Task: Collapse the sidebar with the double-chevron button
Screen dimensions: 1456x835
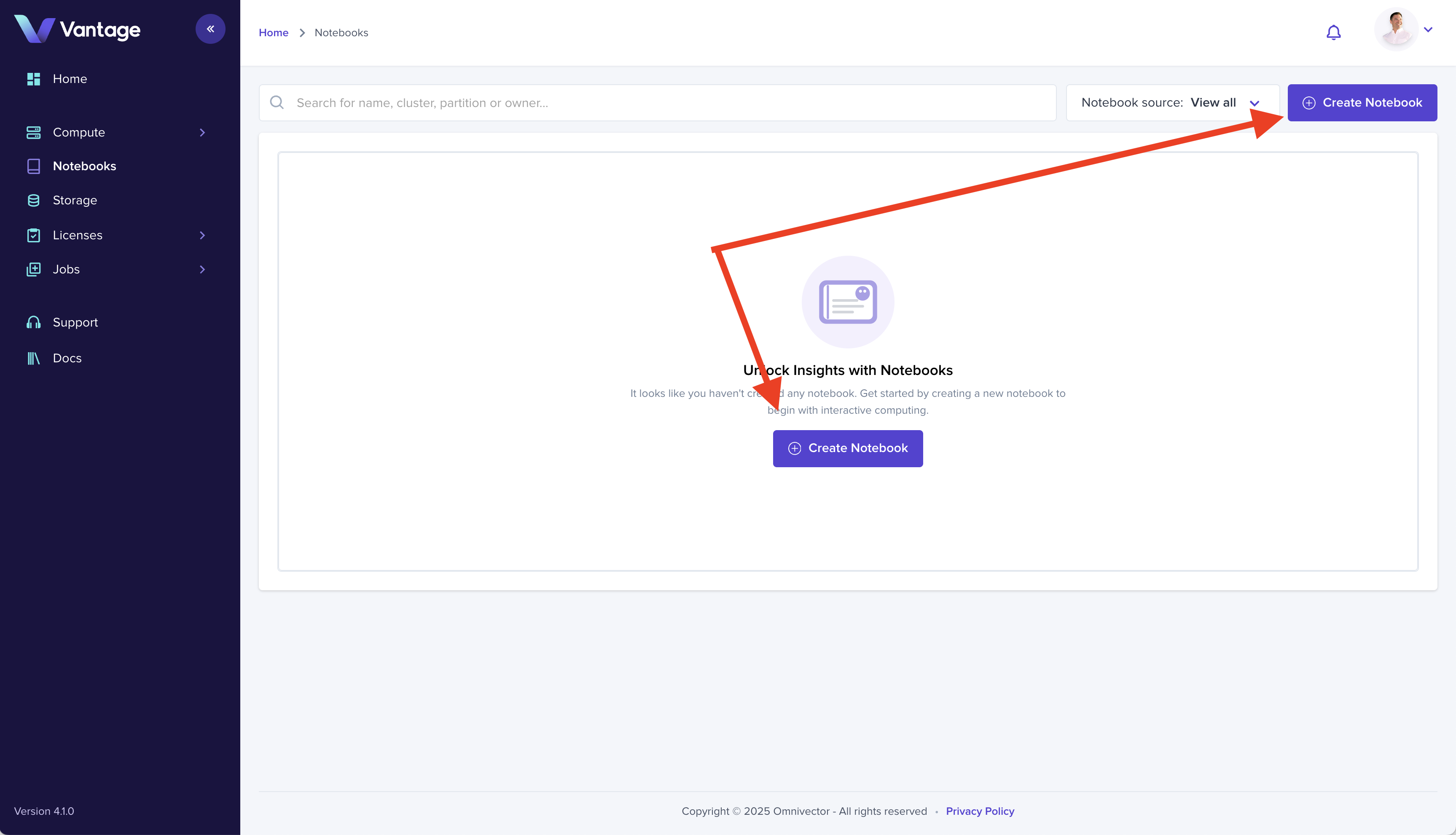Action: 210,29
